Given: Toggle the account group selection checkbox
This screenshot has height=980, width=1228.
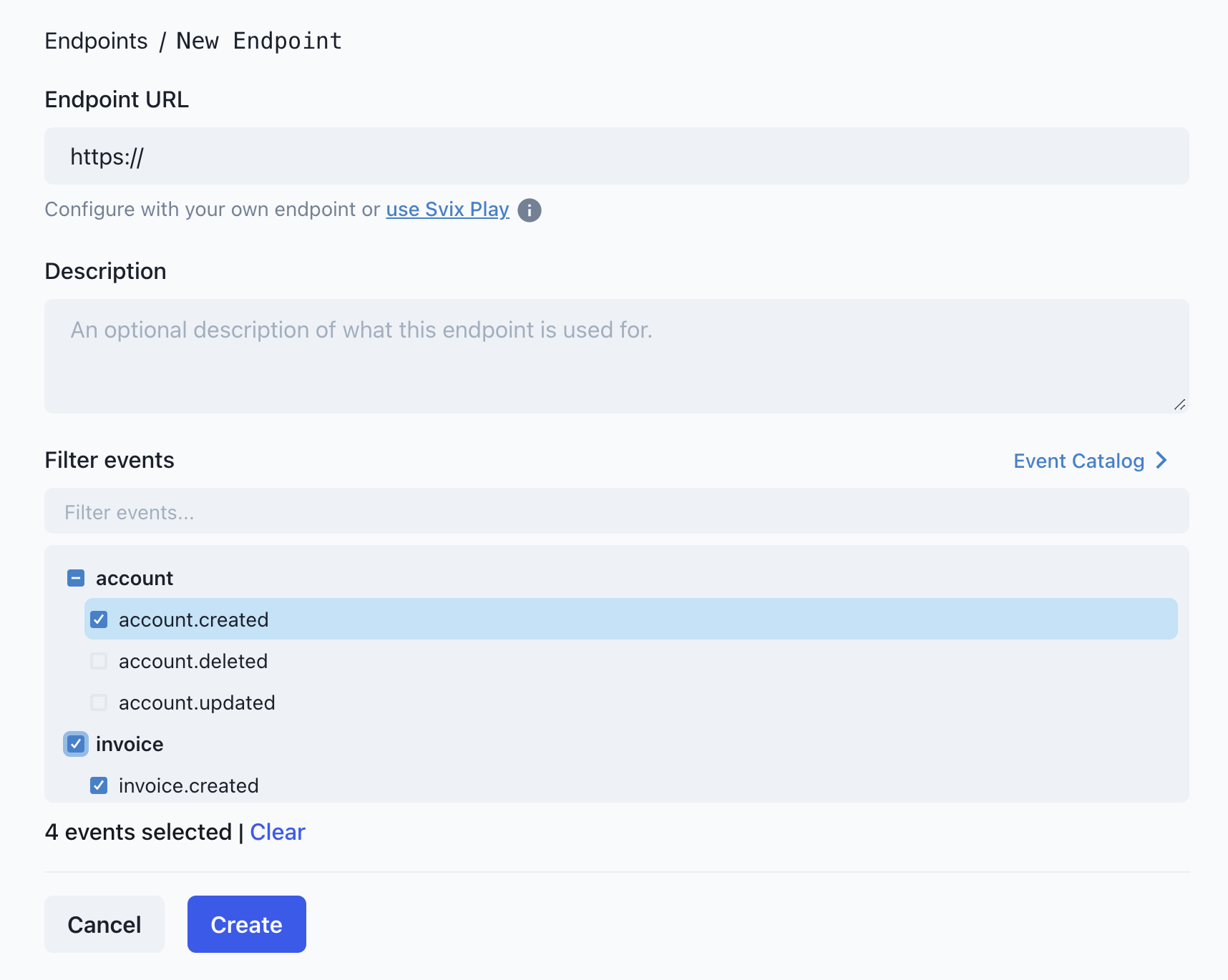Looking at the screenshot, I should tap(75, 577).
